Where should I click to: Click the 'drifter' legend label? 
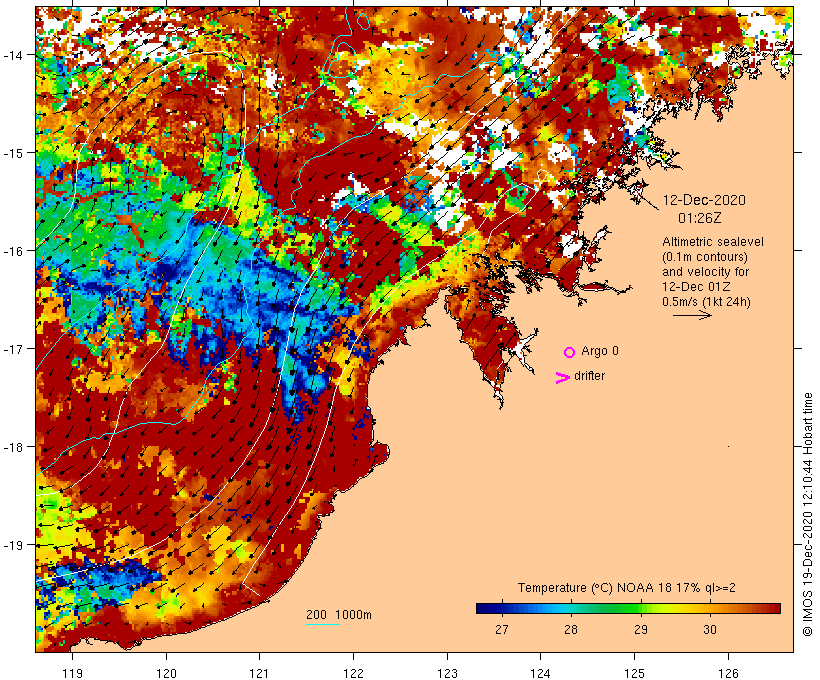coord(589,376)
